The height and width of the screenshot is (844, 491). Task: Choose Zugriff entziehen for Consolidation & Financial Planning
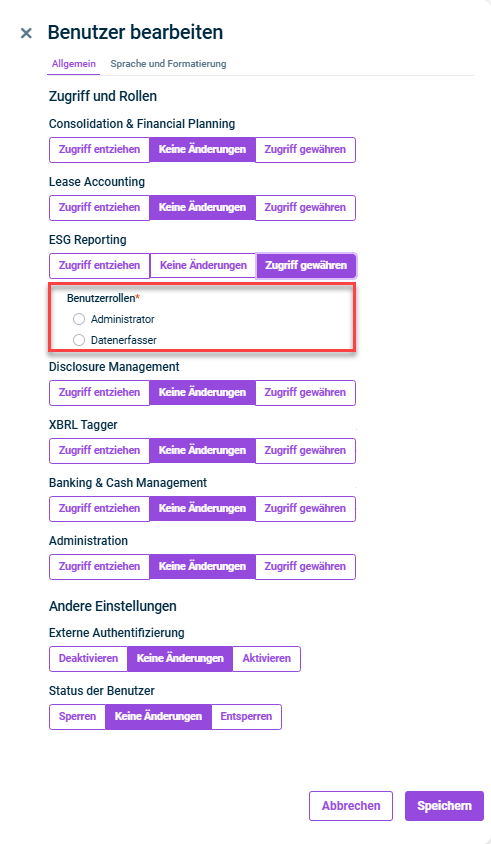(99, 150)
